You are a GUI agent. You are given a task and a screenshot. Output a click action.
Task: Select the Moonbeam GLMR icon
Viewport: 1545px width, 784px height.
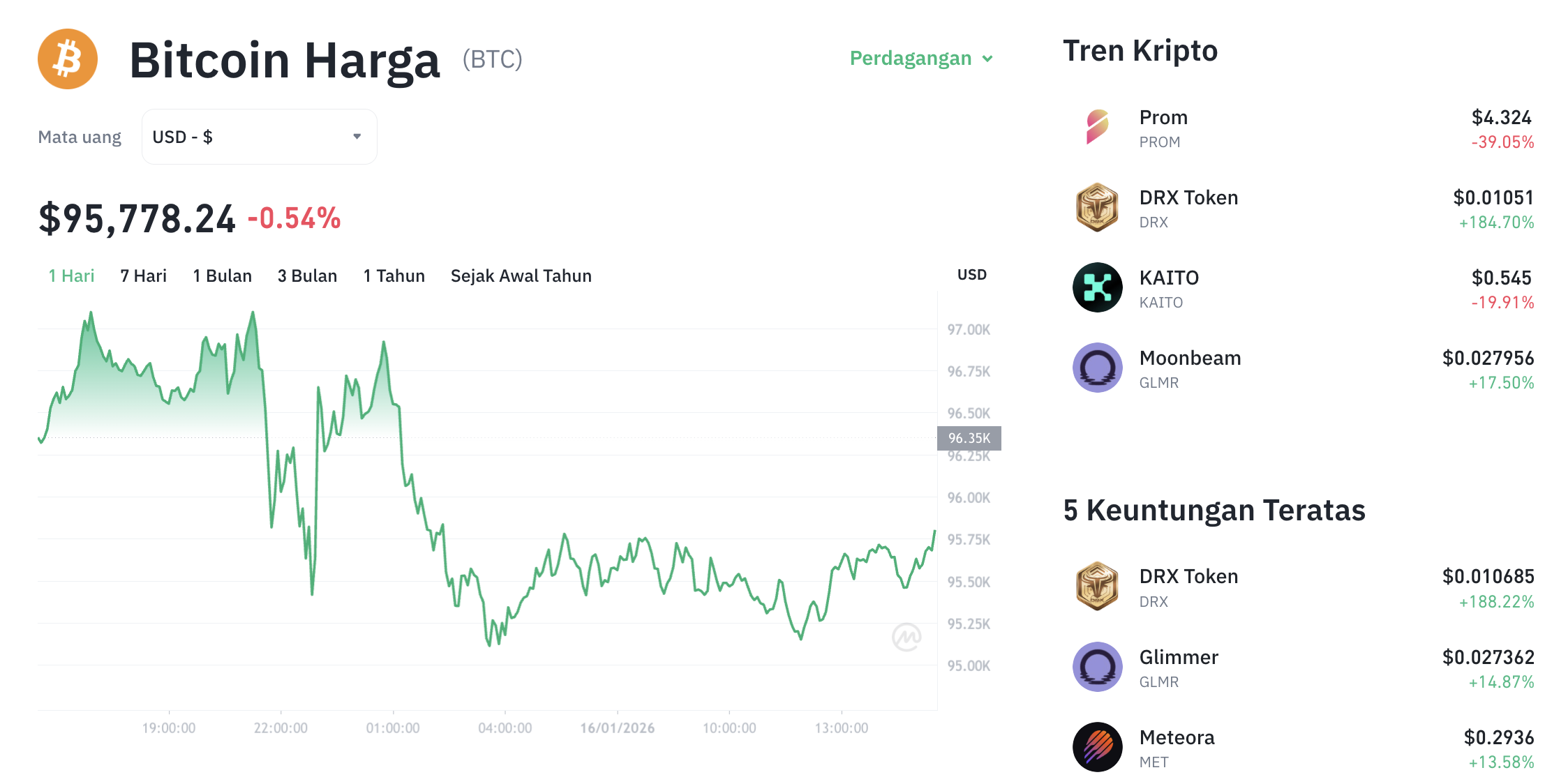pyautogui.click(x=1097, y=368)
